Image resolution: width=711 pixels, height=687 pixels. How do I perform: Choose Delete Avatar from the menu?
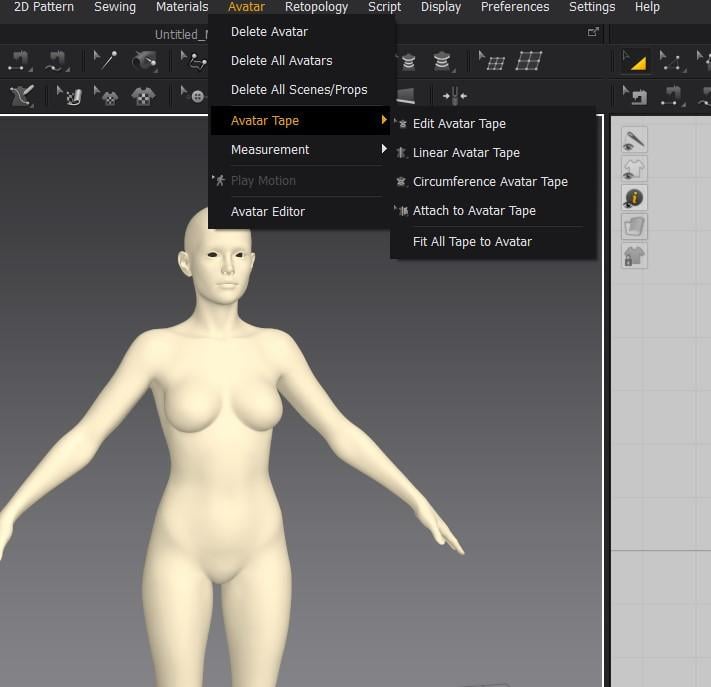[x=299, y=32]
